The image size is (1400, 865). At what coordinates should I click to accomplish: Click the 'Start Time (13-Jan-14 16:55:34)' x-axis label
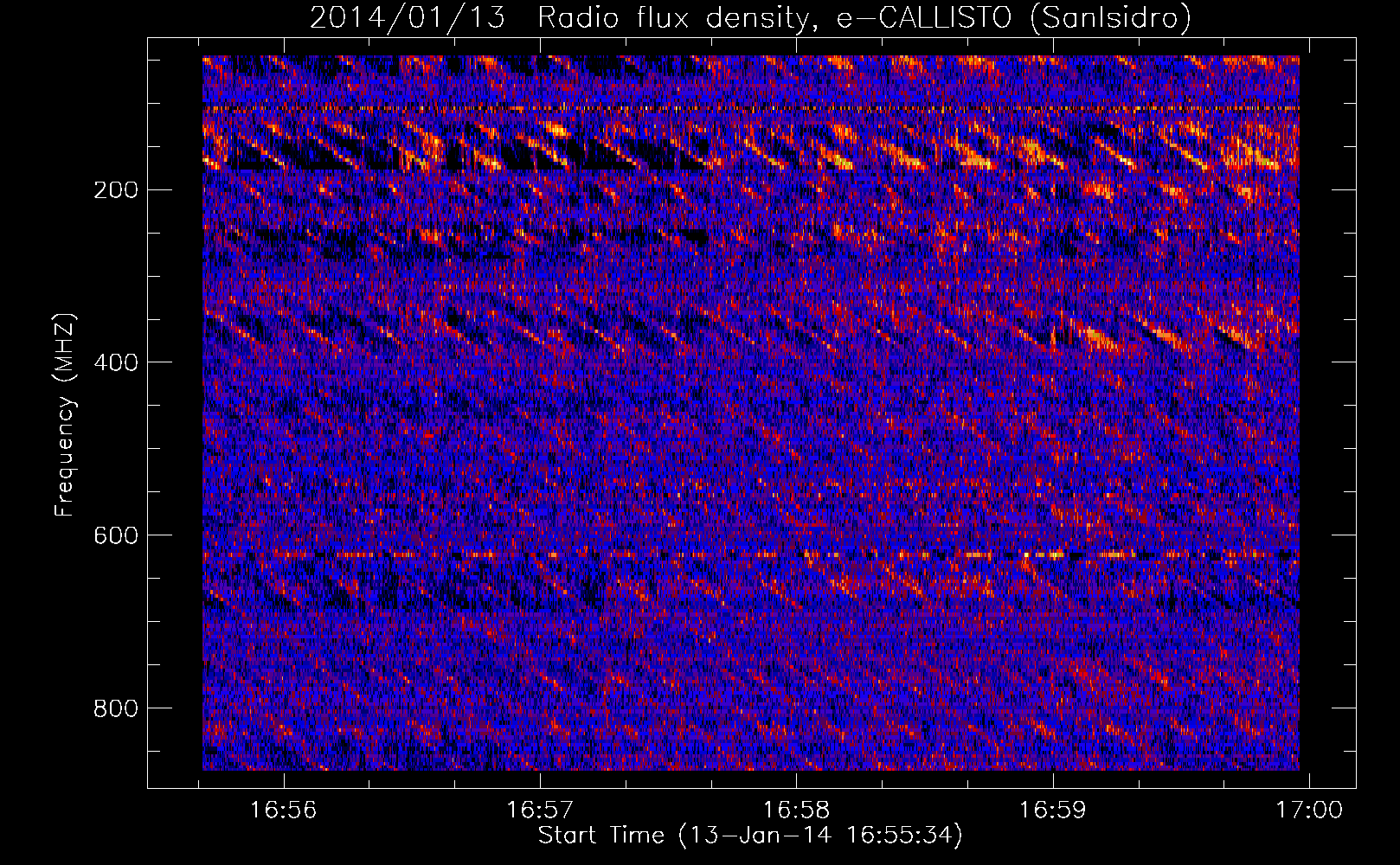click(750, 836)
